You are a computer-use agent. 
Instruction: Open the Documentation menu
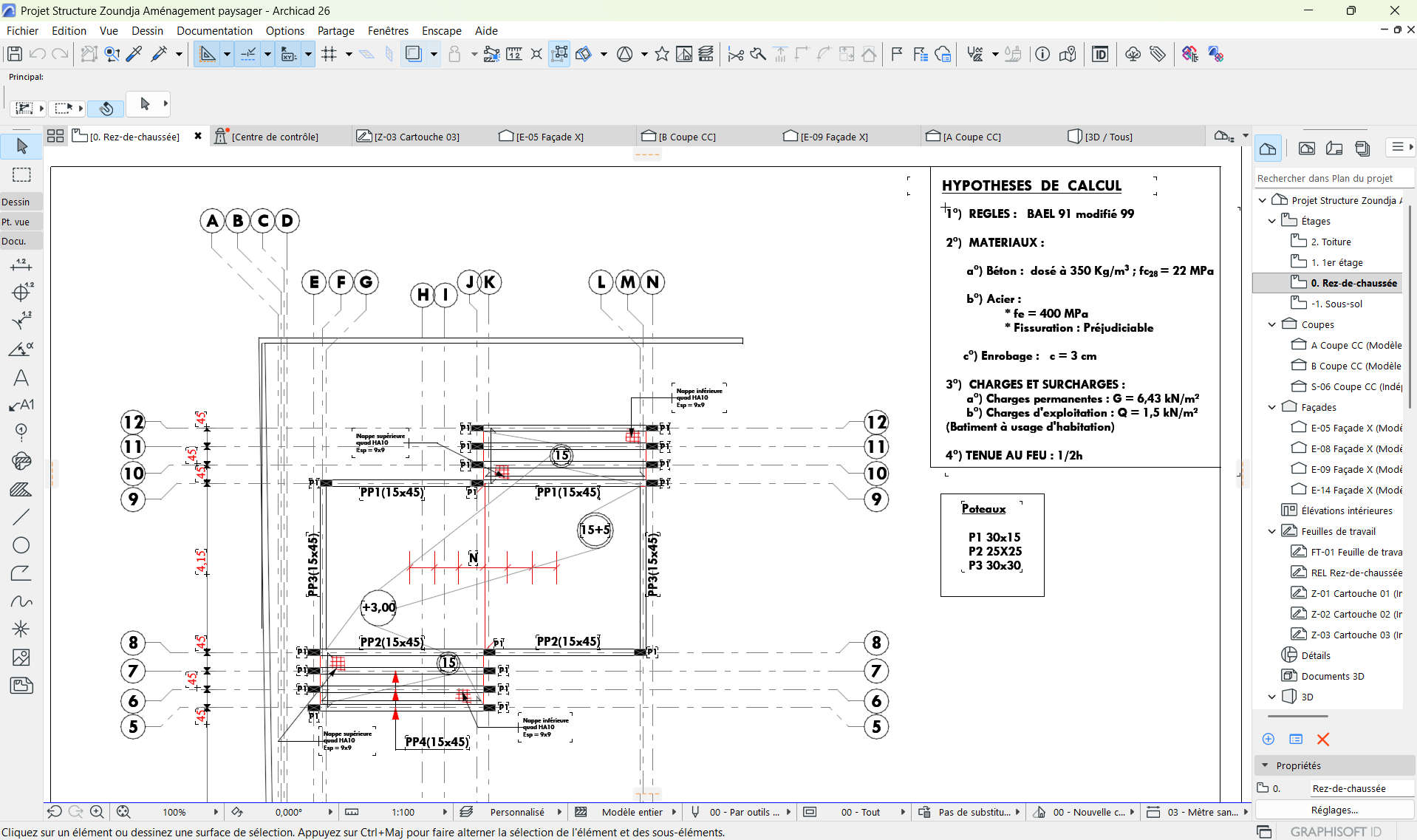click(214, 30)
